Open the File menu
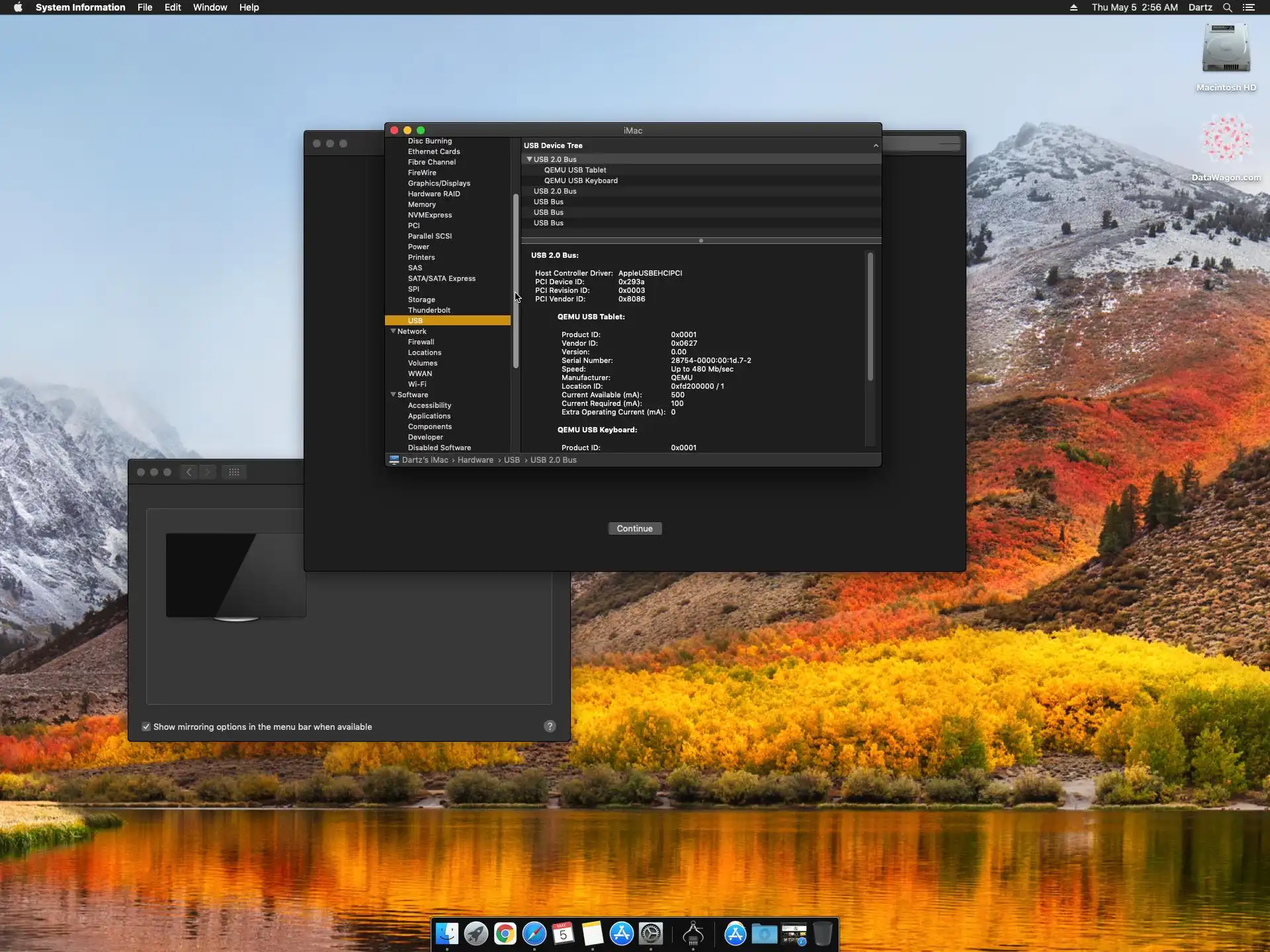The image size is (1270, 952). point(144,7)
